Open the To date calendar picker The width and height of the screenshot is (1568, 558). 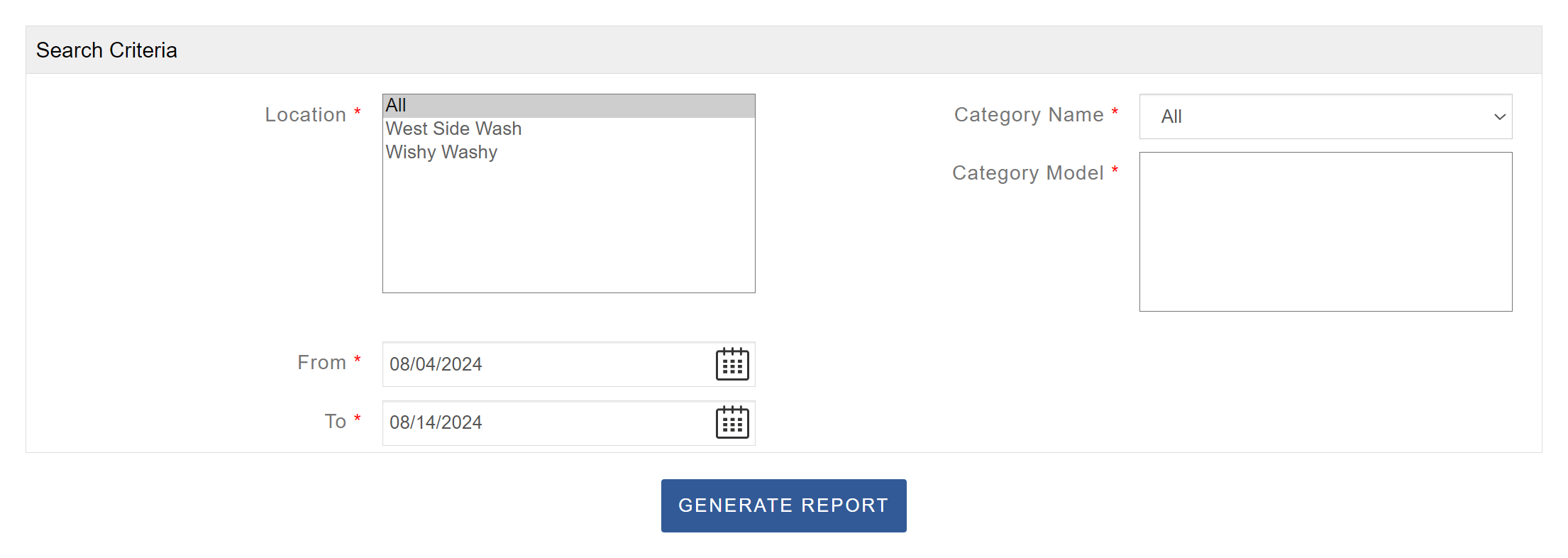[732, 422]
